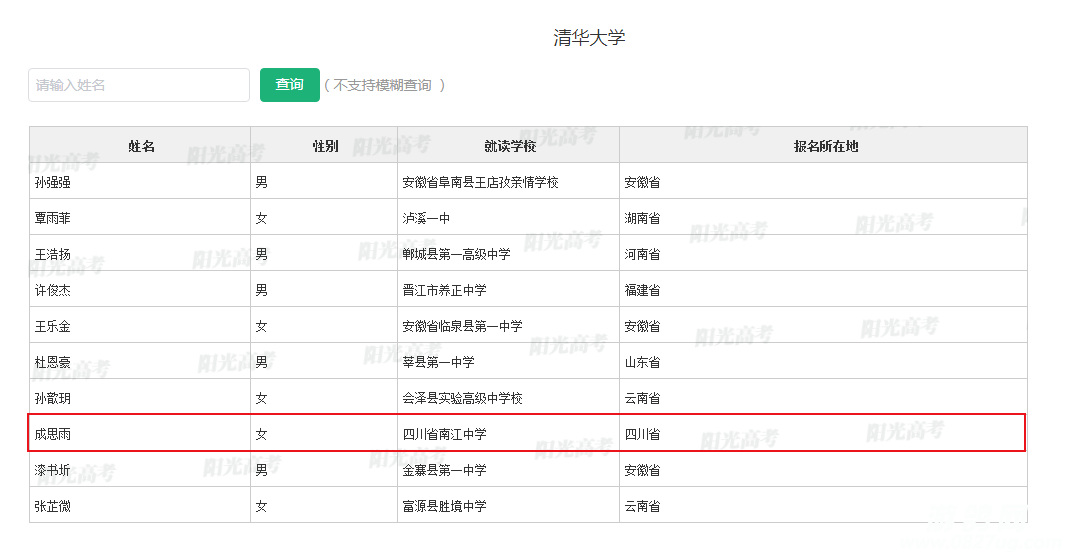
Task: Click 河南省 in 王浩扬's row
Action: coord(642,254)
